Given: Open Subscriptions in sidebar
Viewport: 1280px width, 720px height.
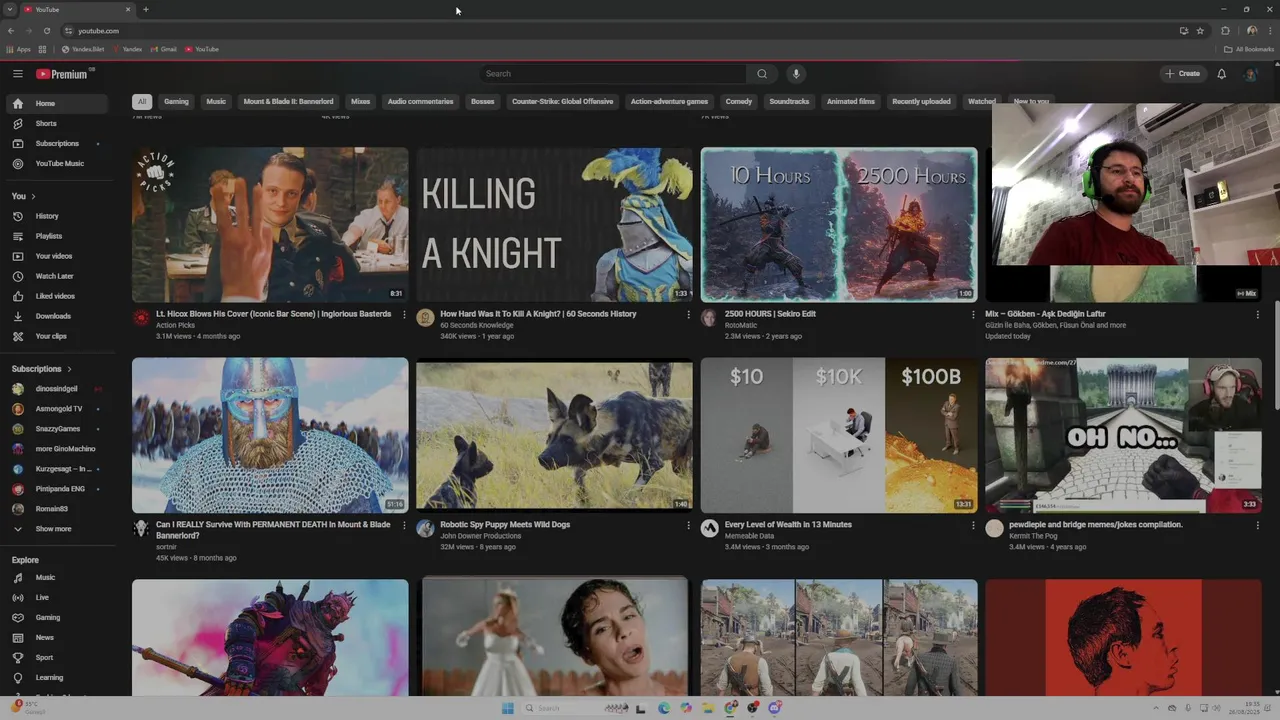Looking at the screenshot, I should pyautogui.click(x=56, y=143).
